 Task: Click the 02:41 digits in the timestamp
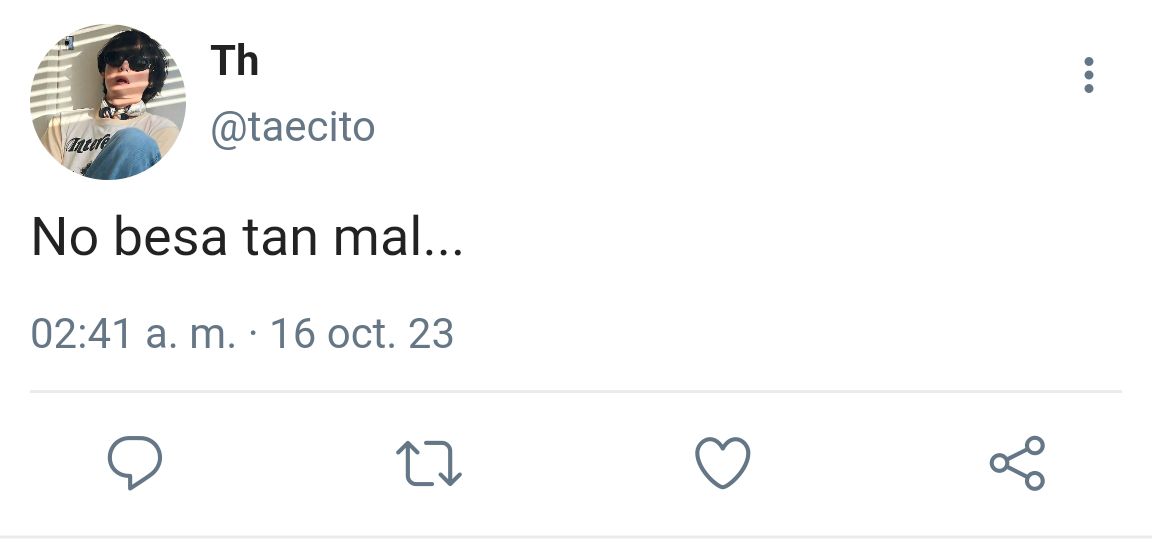82,334
